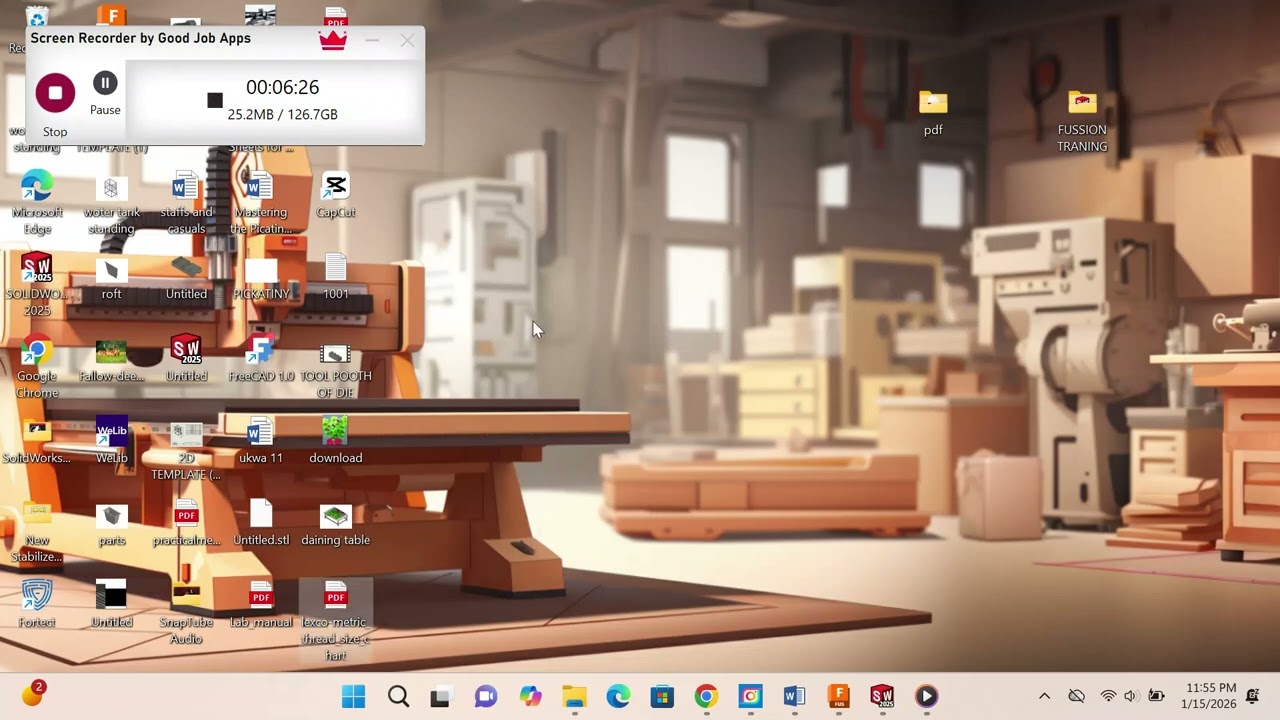Show hidden system tray icons
Viewport: 1280px width, 720px height.
pos(1044,696)
